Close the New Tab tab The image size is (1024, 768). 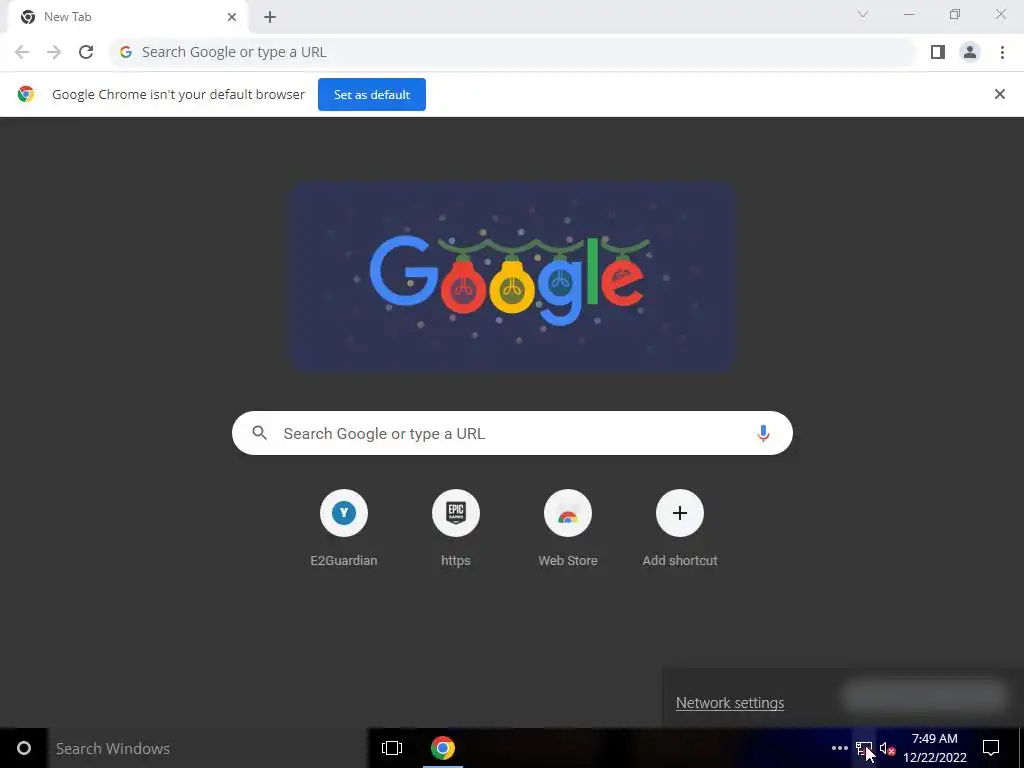point(232,17)
